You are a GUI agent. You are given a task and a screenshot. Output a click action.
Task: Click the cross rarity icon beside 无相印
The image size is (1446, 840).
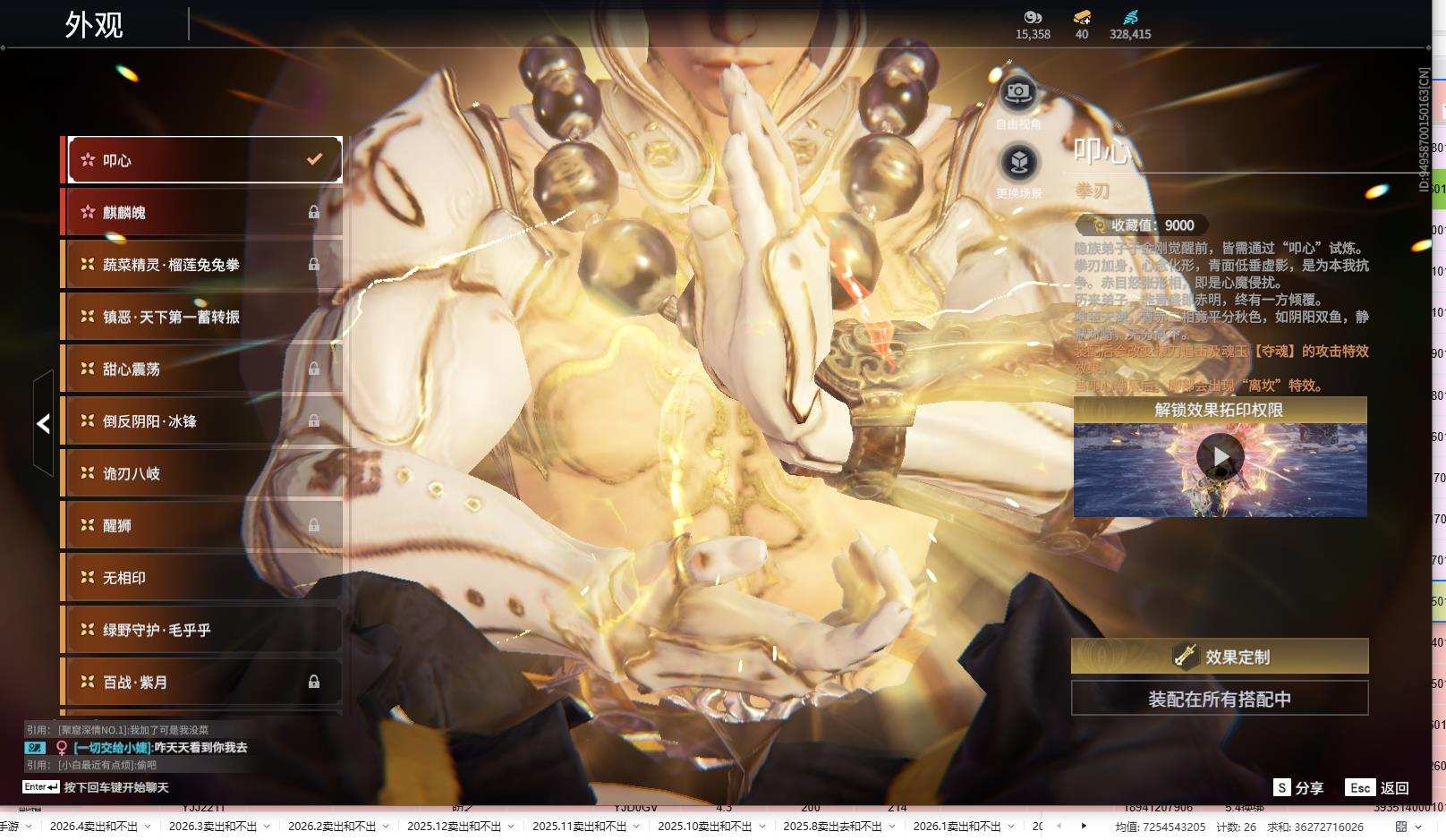(x=88, y=577)
